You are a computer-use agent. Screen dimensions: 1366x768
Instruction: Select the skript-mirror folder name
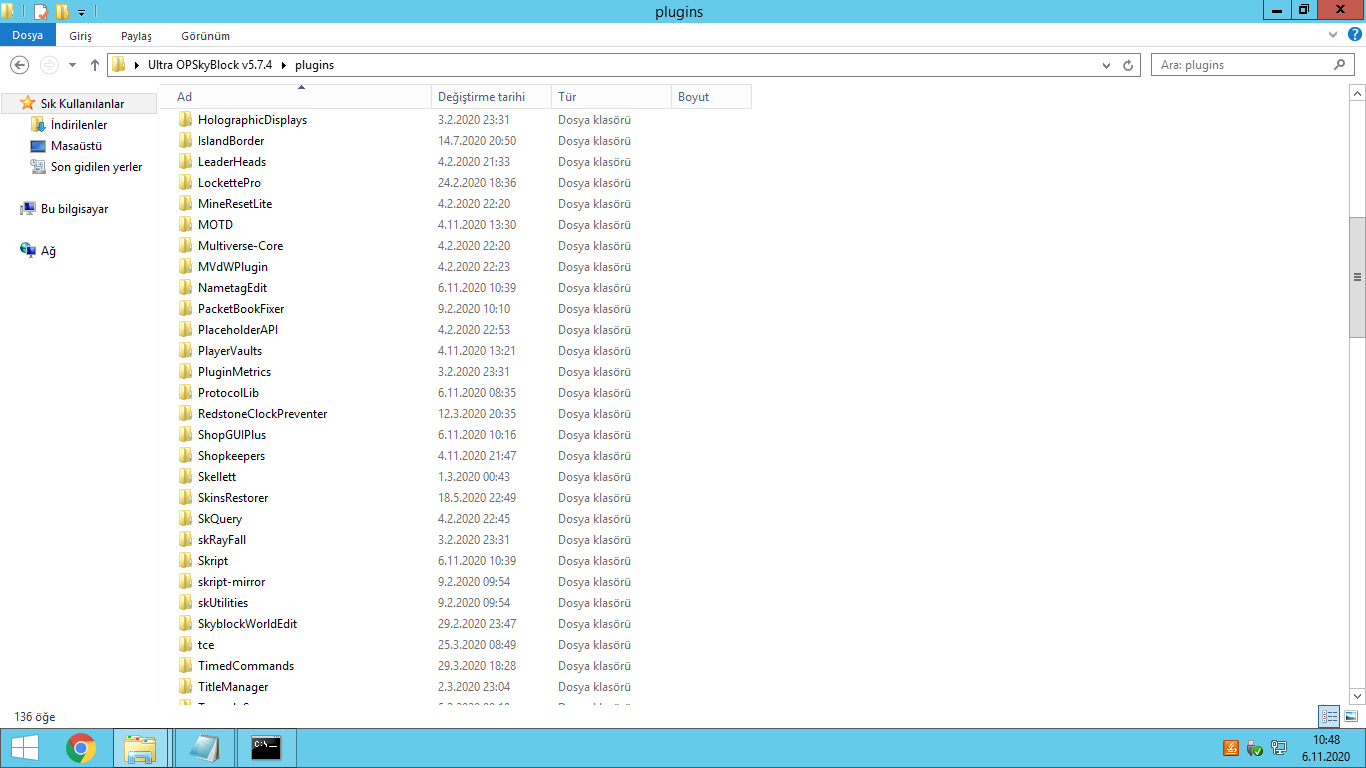pyautogui.click(x=231, y=582)
